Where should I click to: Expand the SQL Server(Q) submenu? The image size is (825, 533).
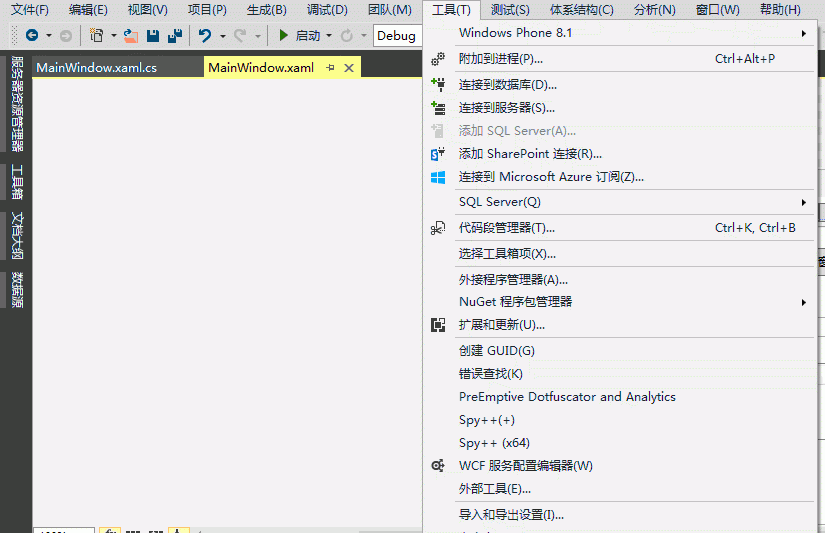[803, 202]
